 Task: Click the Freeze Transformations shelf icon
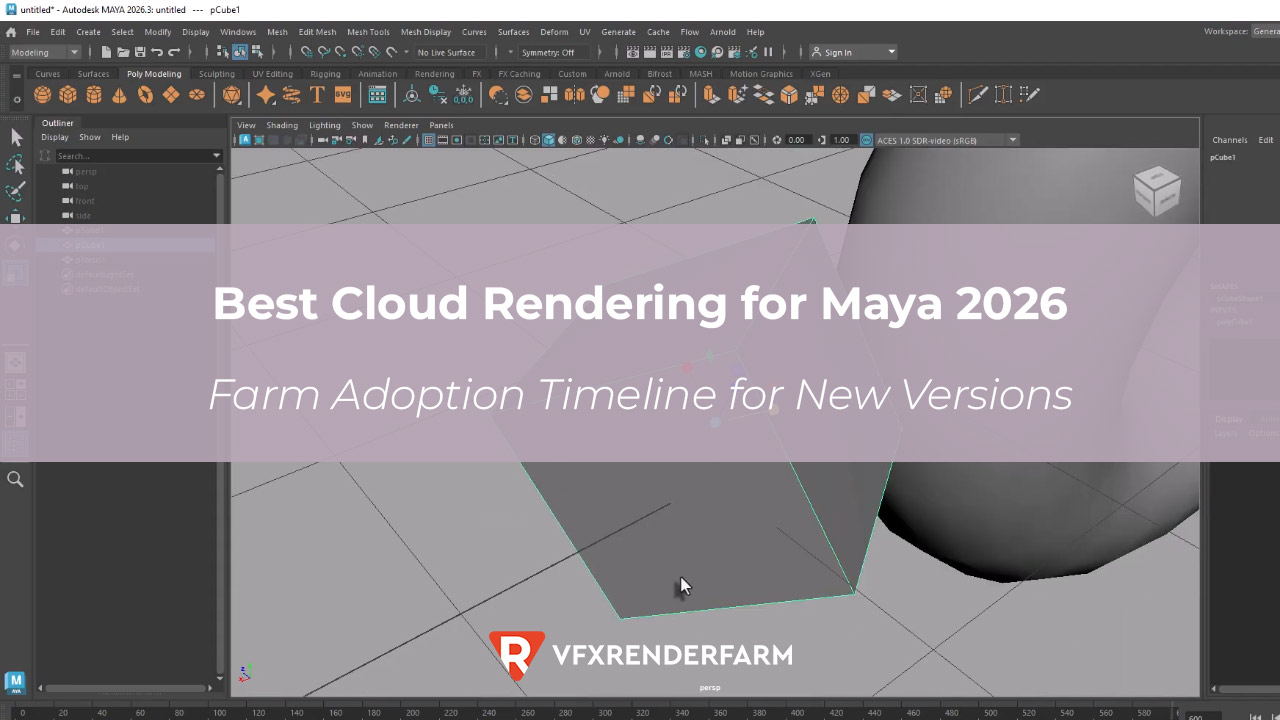point(463,95)
